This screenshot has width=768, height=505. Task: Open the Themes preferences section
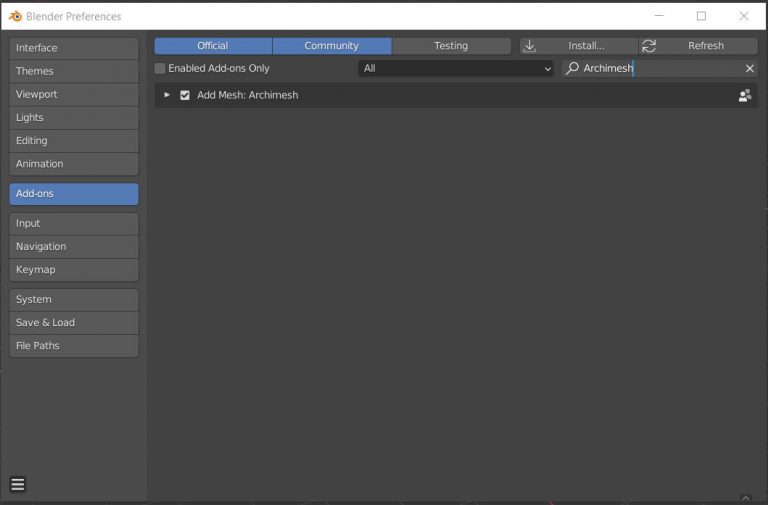[74, 71]
